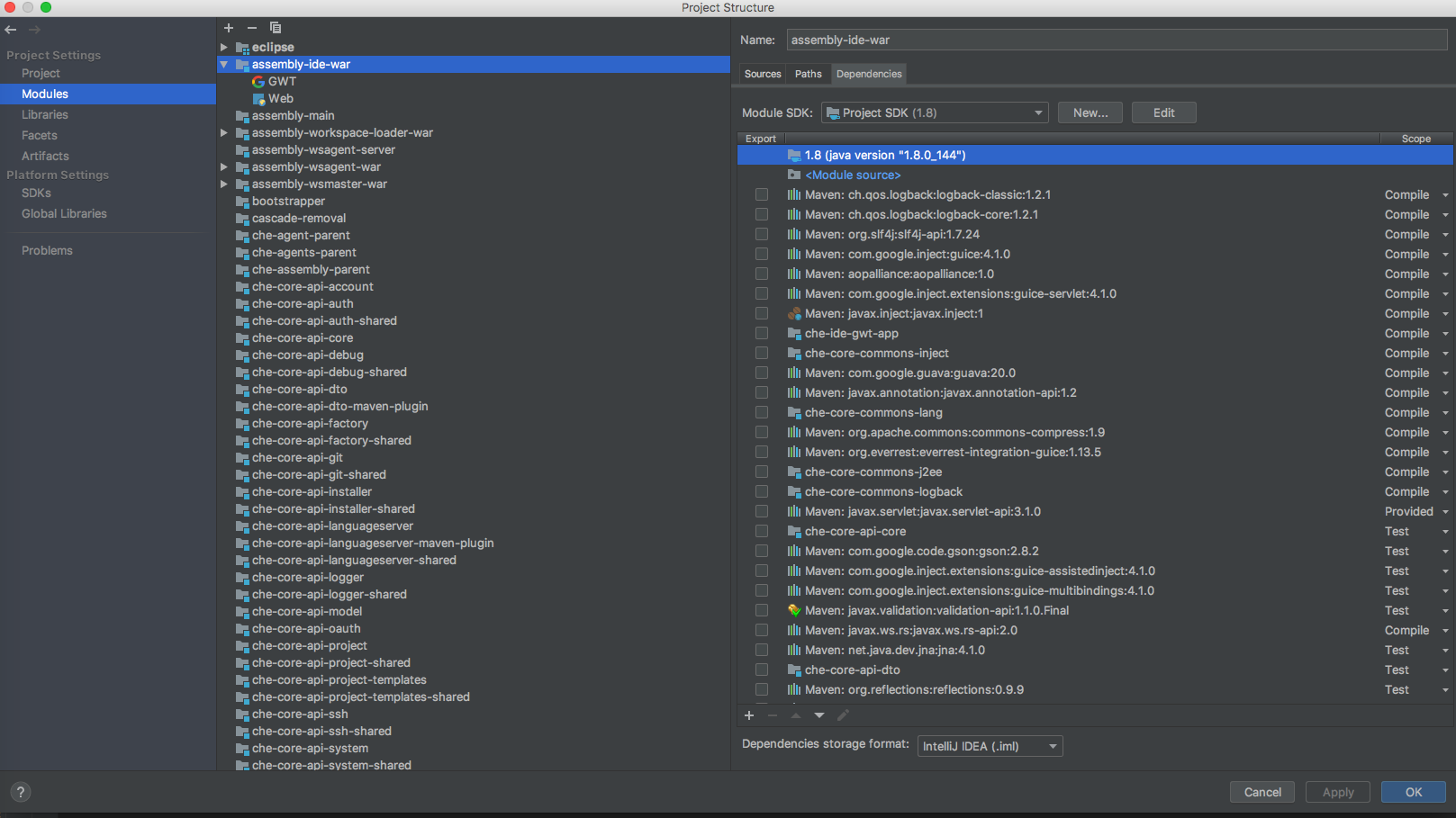Viewport: 1456px width, 818px height.
Task: Toggle export for che-ide-gwt-app
Action: pyautogui.click(x=762, y=334)
